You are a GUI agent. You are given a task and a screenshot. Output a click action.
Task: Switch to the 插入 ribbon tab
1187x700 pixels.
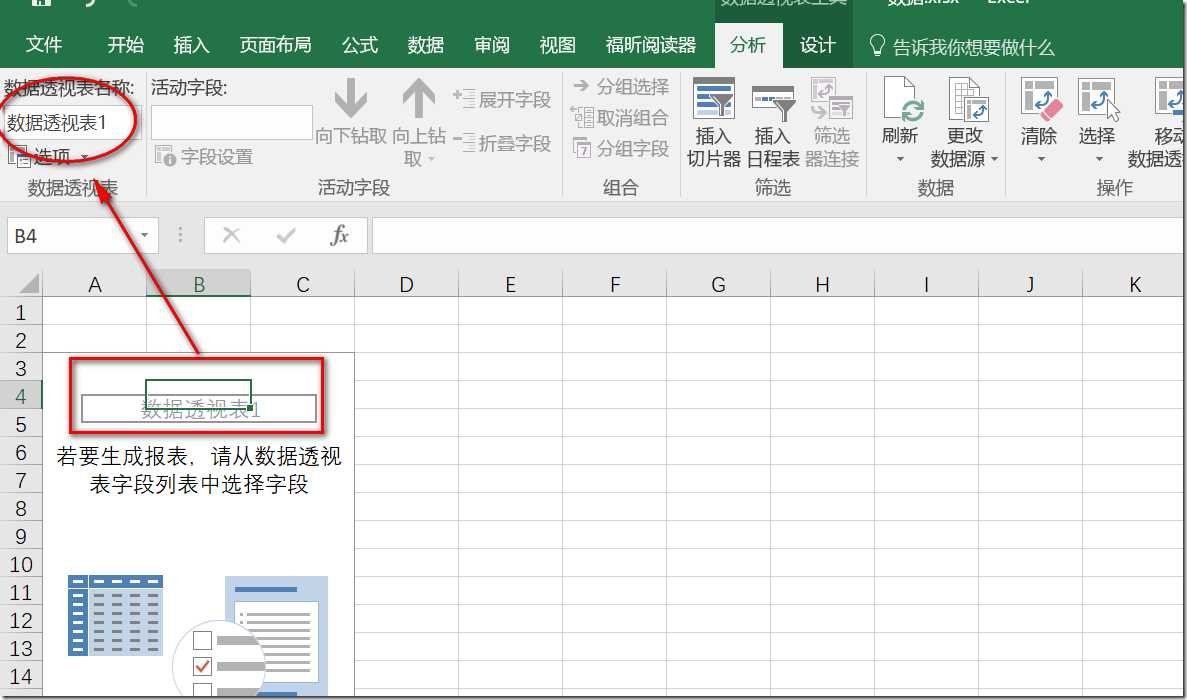pyautogui.click(x=192, y=45)
